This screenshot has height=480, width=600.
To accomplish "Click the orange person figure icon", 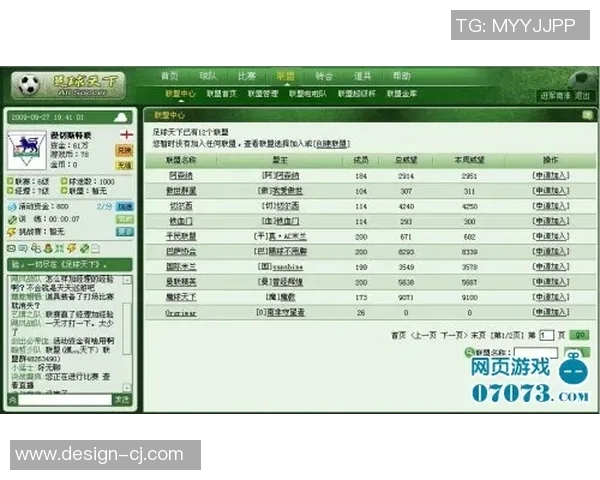I will coord(48,248).
